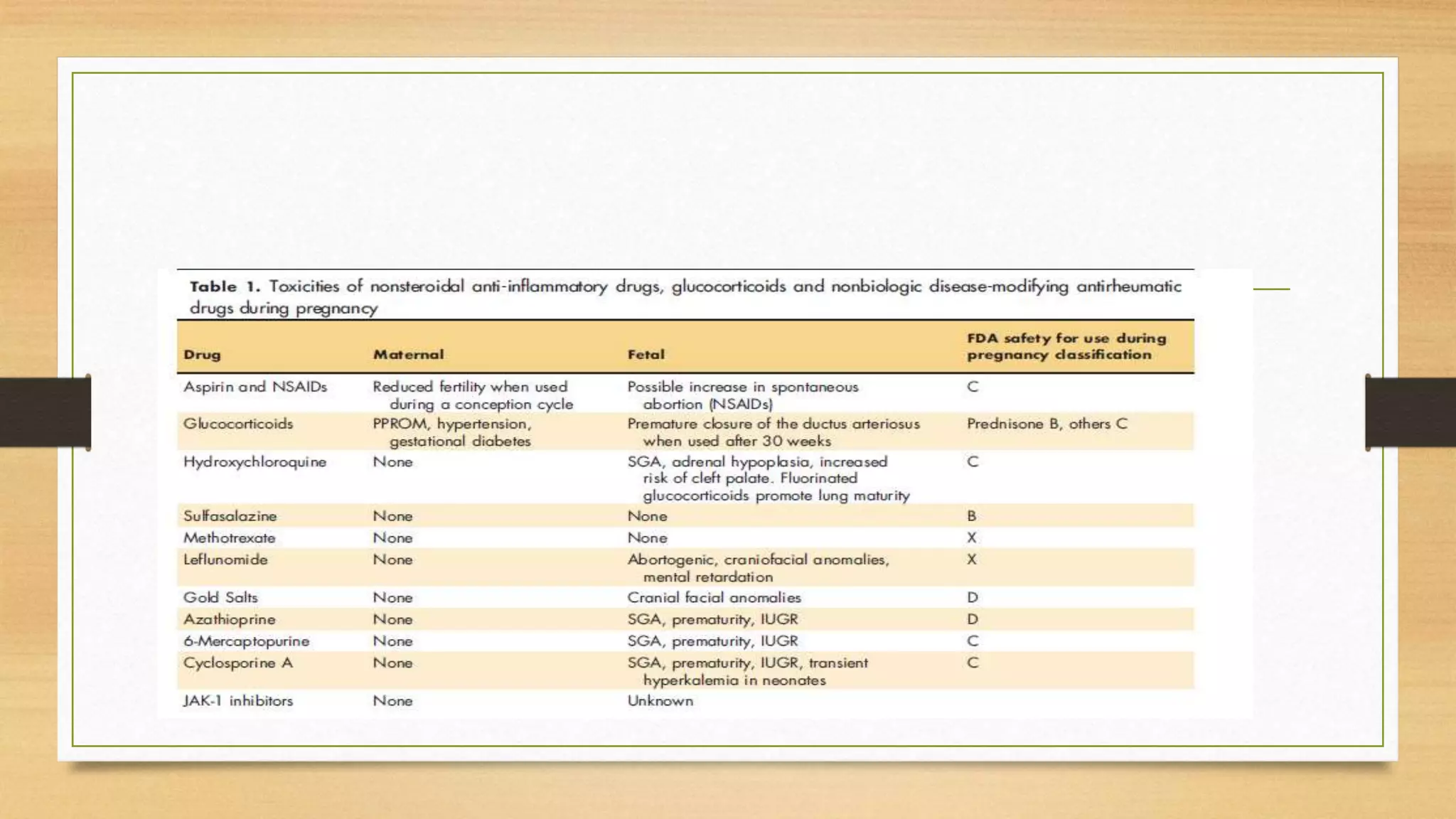Select the JAK-1 inhibitors drug cell
1456x819 pixels.
point(237,701)
